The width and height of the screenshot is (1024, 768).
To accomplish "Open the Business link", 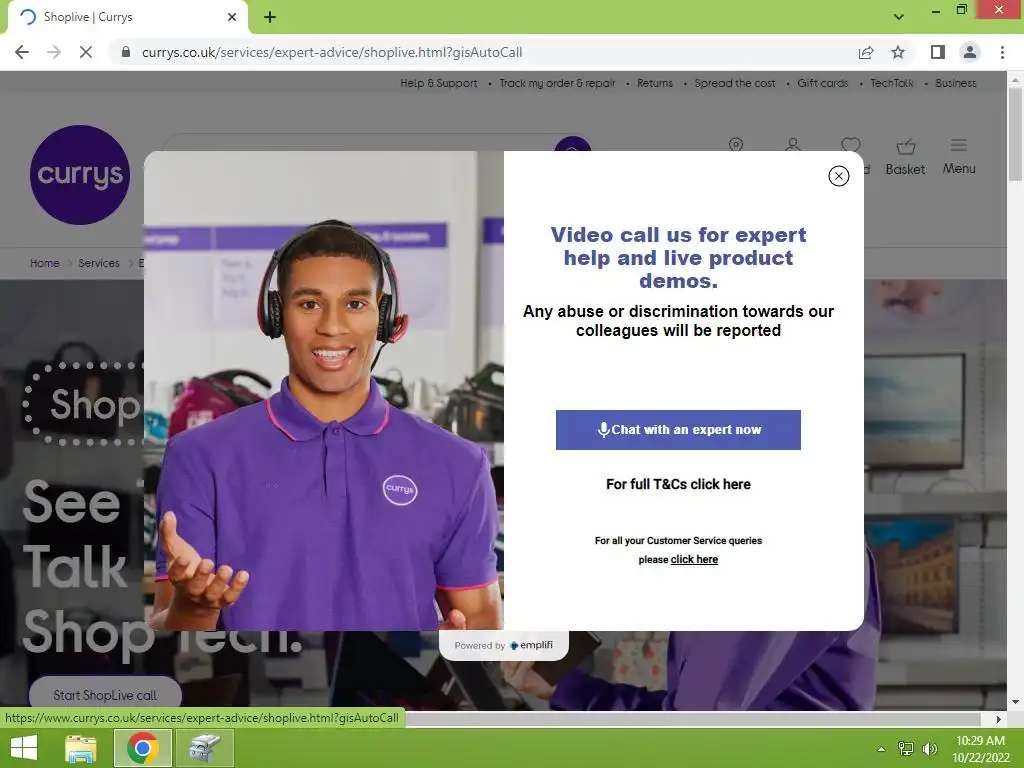I will [955, 83].
